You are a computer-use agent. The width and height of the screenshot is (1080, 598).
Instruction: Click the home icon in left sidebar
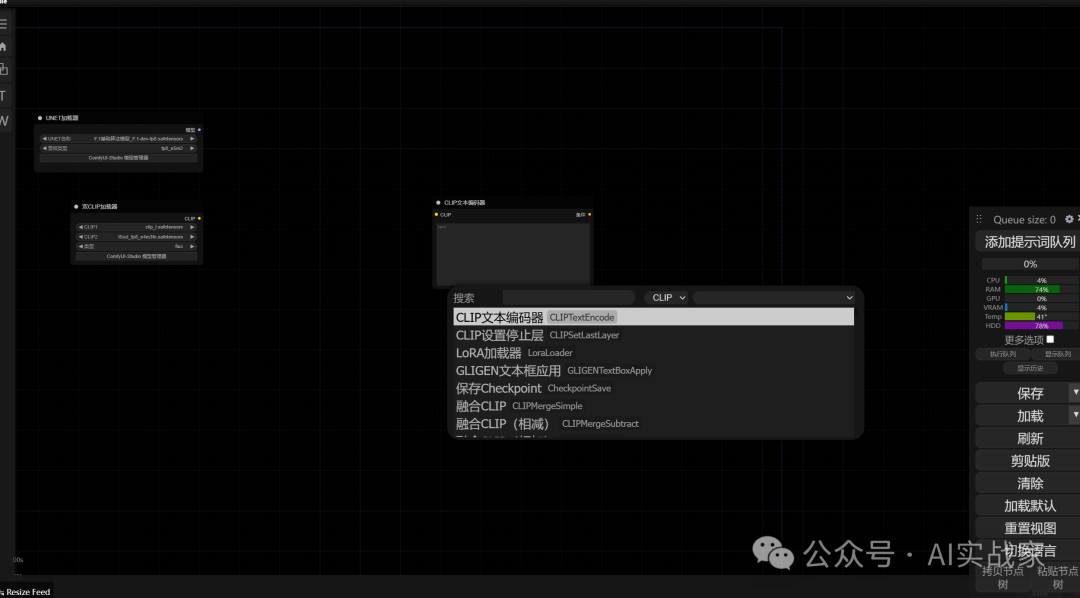pos(3,47)
